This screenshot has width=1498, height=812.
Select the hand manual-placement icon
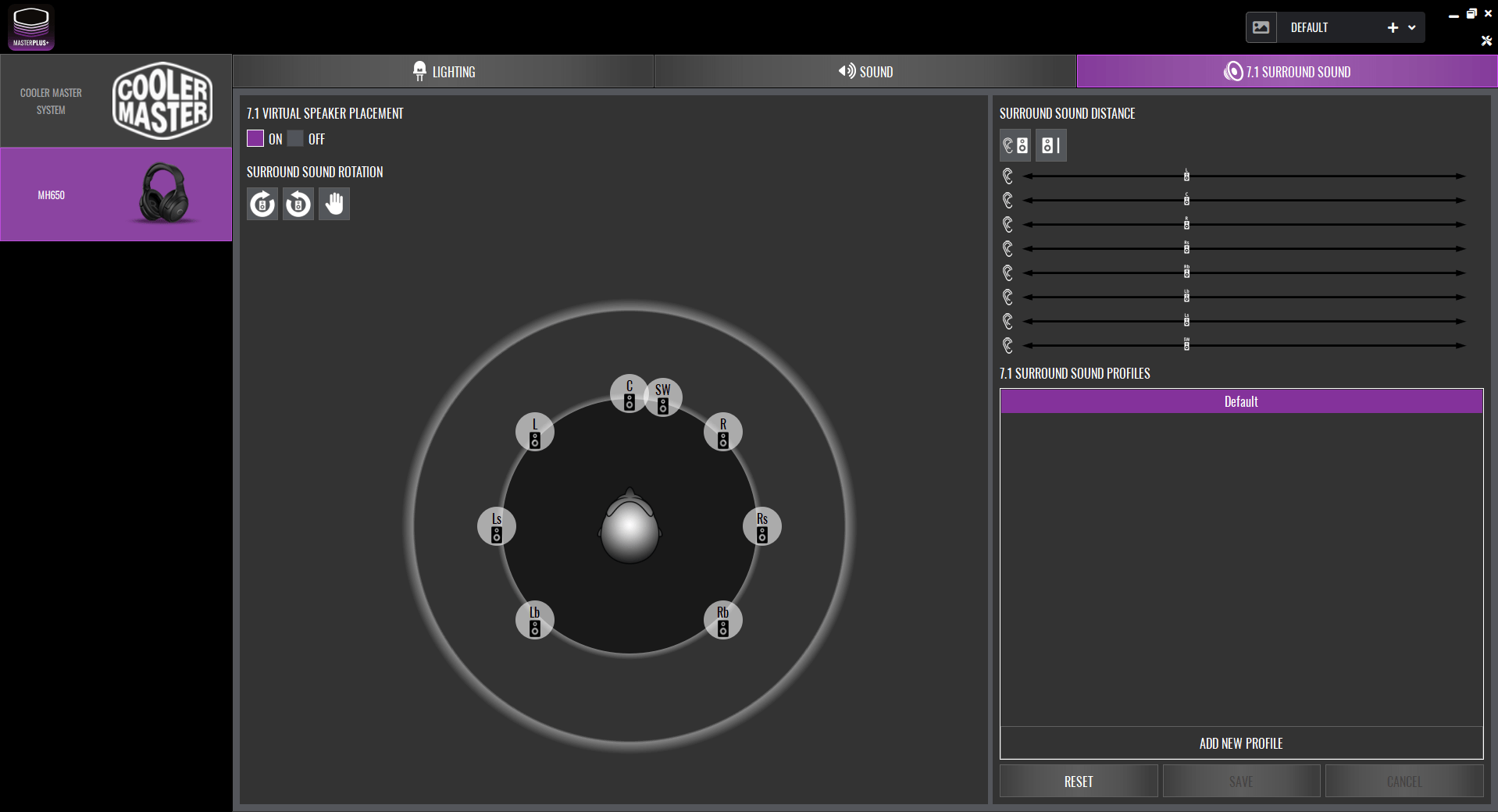334,205
